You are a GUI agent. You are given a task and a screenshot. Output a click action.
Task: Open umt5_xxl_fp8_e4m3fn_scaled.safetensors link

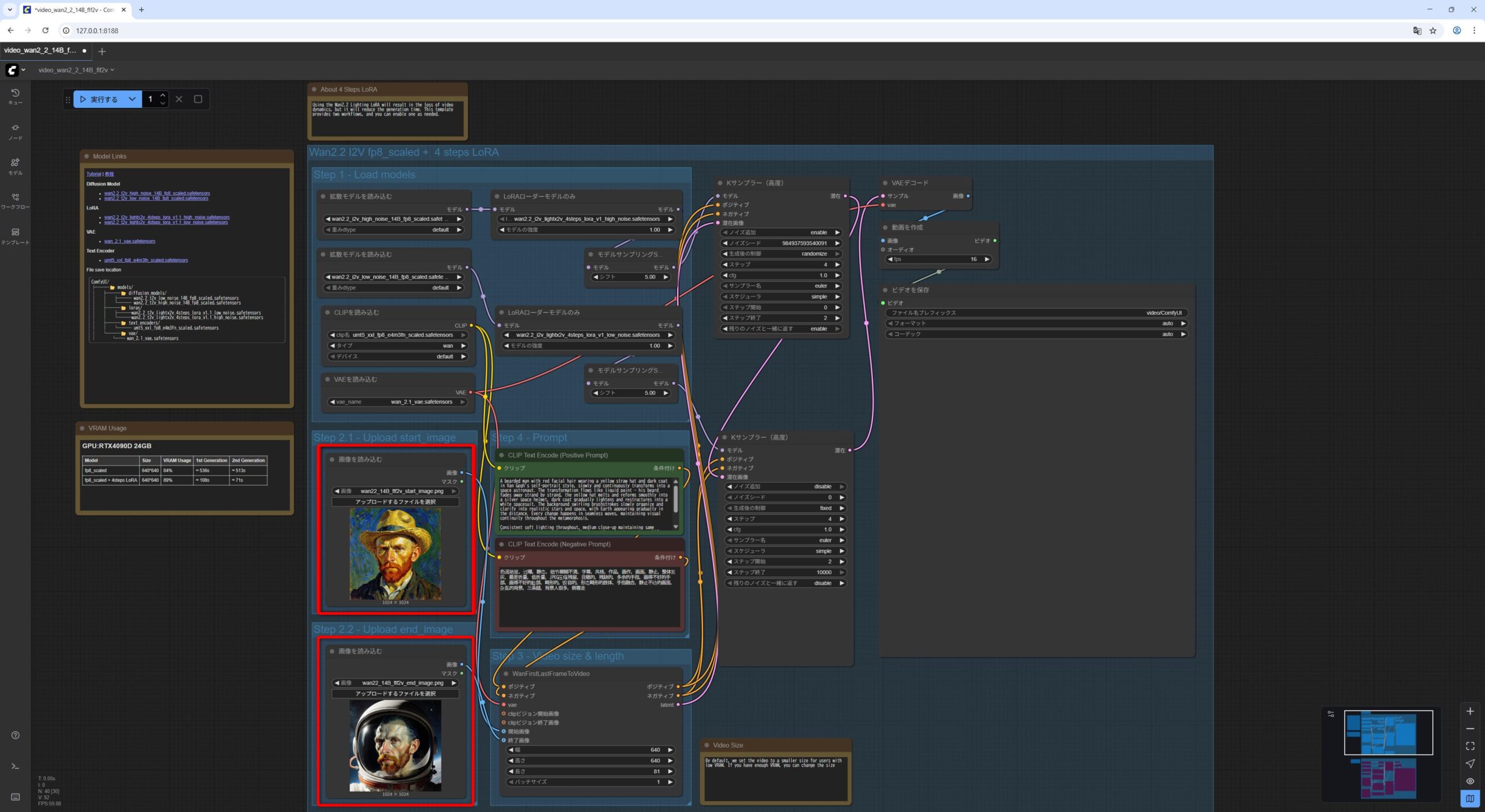click(x=146, y=260)
